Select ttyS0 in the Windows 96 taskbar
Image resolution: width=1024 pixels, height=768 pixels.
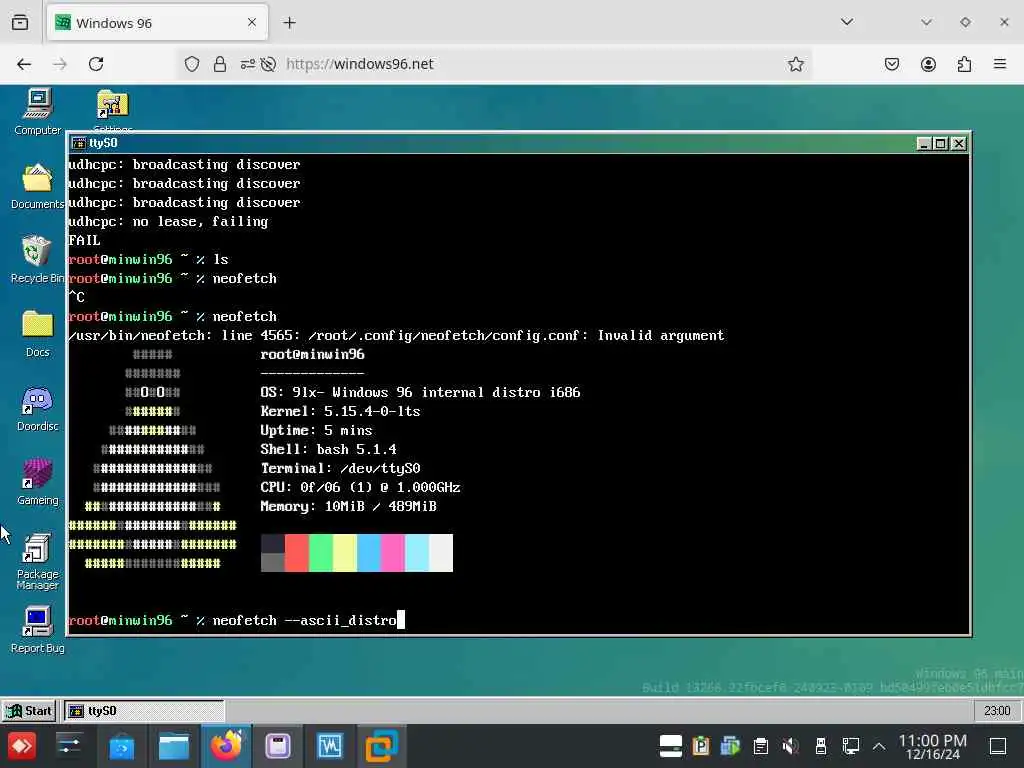[144, 711]
